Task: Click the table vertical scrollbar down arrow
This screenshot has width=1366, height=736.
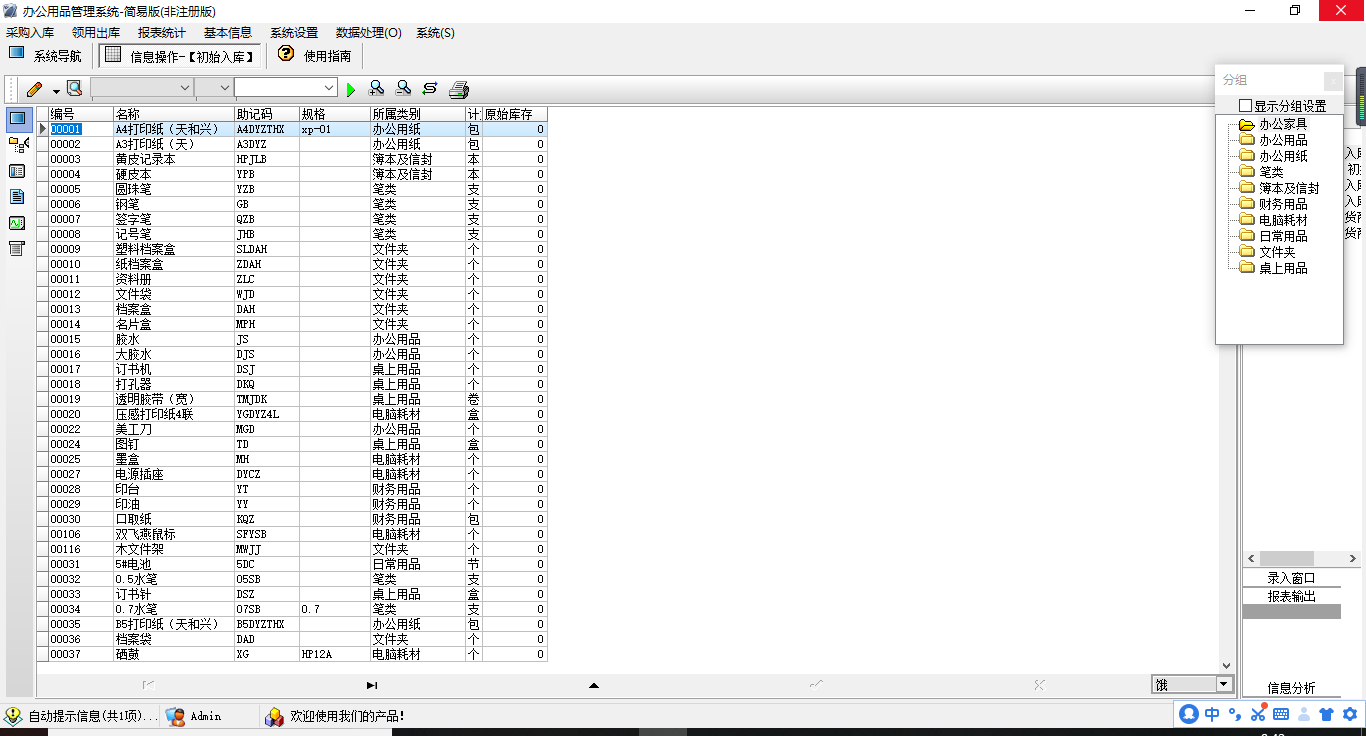Action: (1227, 665)
